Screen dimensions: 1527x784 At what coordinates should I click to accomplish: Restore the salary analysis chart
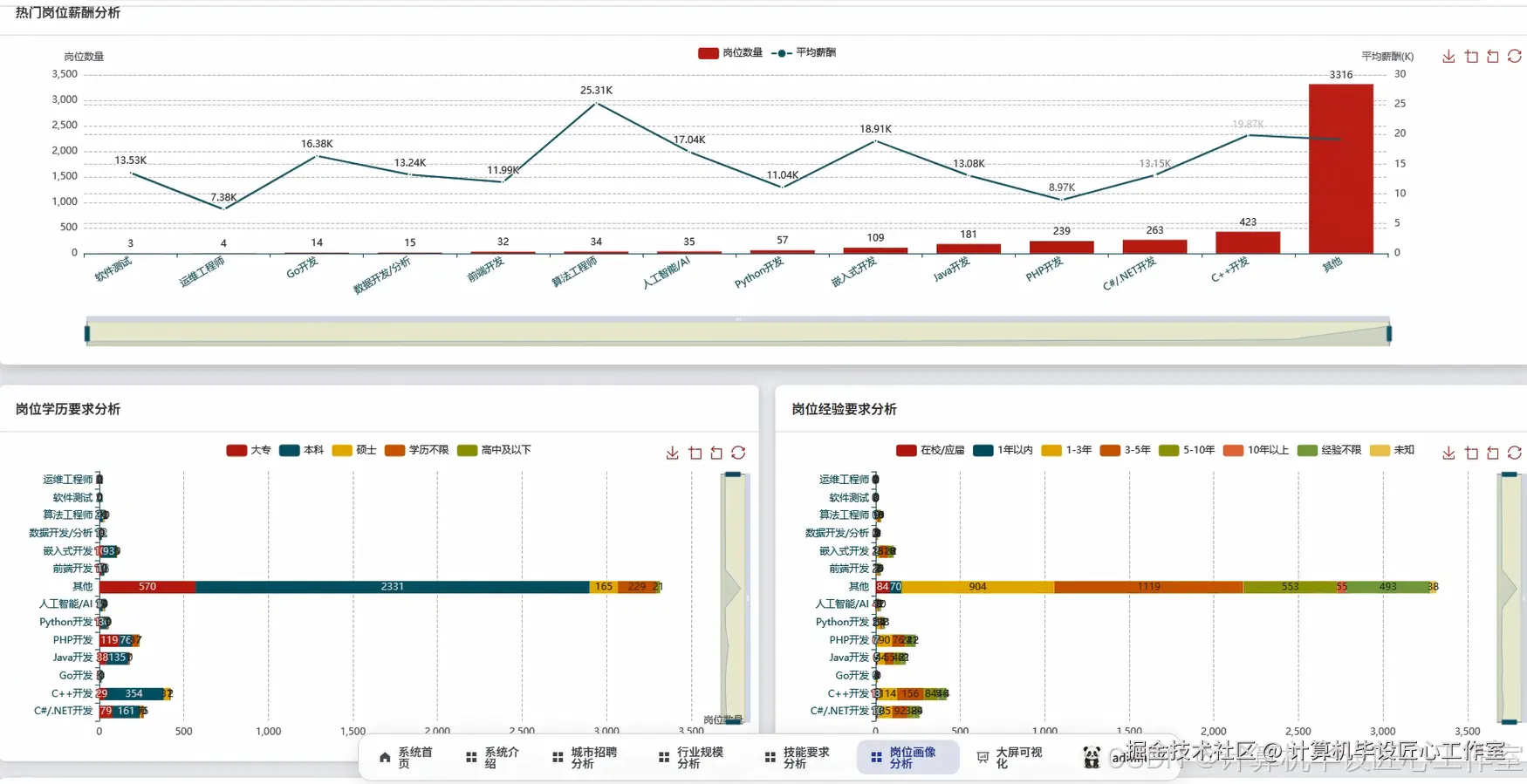[1515, 57]
